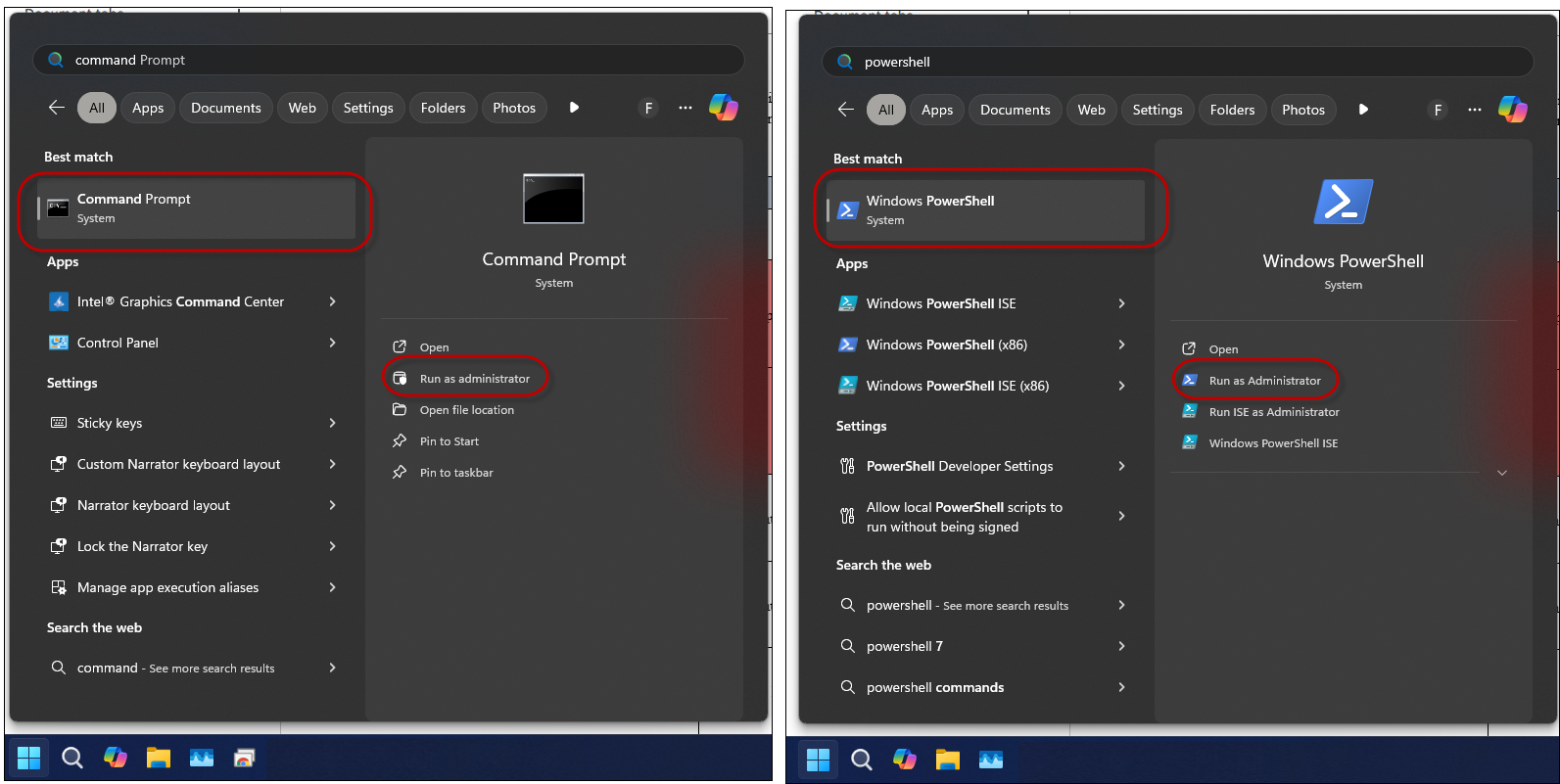
Task: Open Intel Graphics Command Center app result
Action: (180, 301)
